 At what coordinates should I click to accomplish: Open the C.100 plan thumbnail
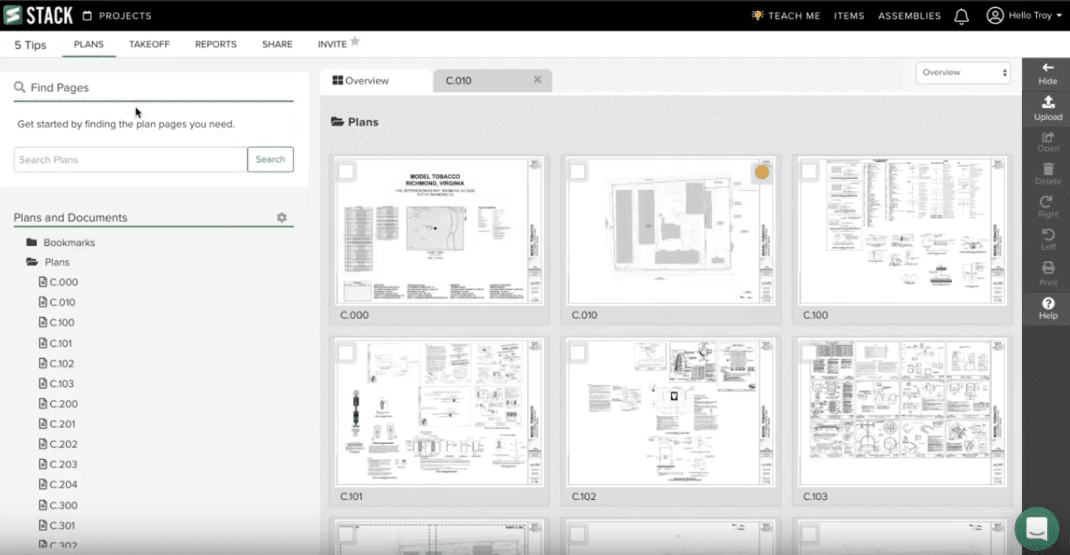(902, 232)
